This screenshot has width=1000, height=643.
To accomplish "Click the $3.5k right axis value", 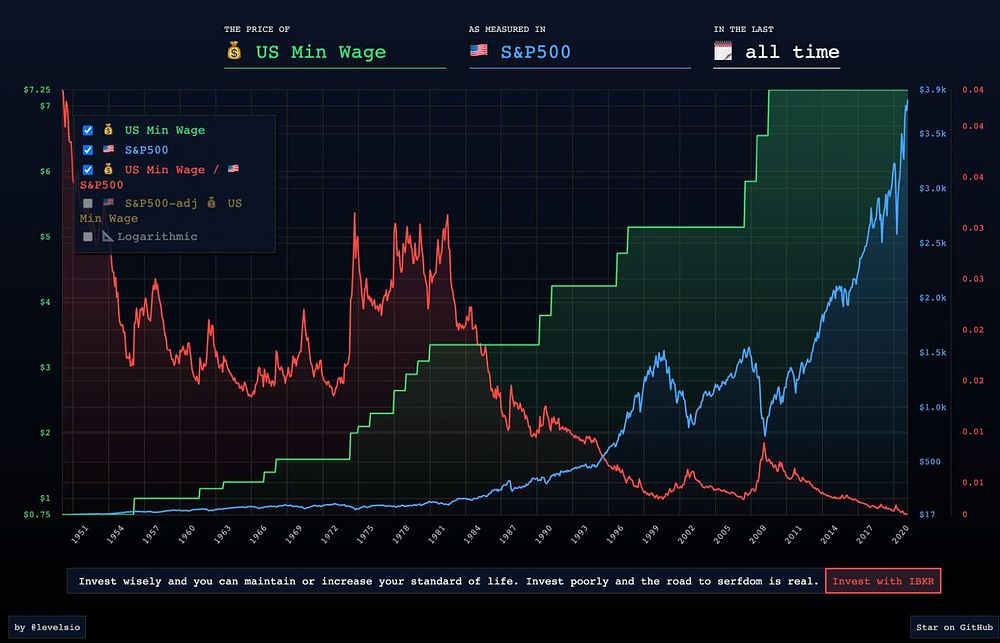I will pos(933,134).
